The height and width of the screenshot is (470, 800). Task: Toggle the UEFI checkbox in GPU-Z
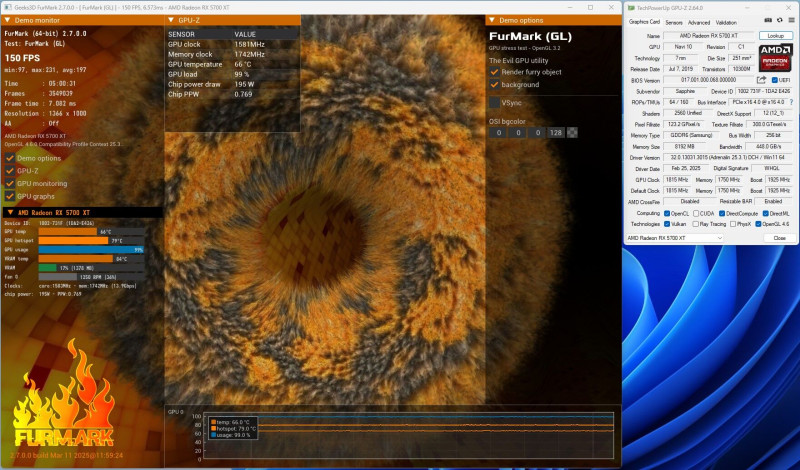774,81
